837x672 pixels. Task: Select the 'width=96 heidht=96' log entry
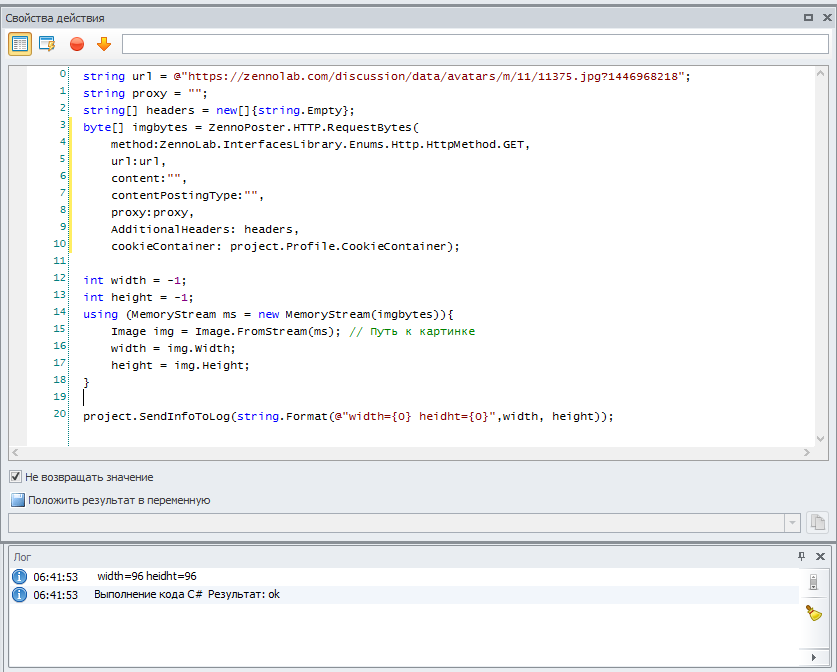(146, 577)
